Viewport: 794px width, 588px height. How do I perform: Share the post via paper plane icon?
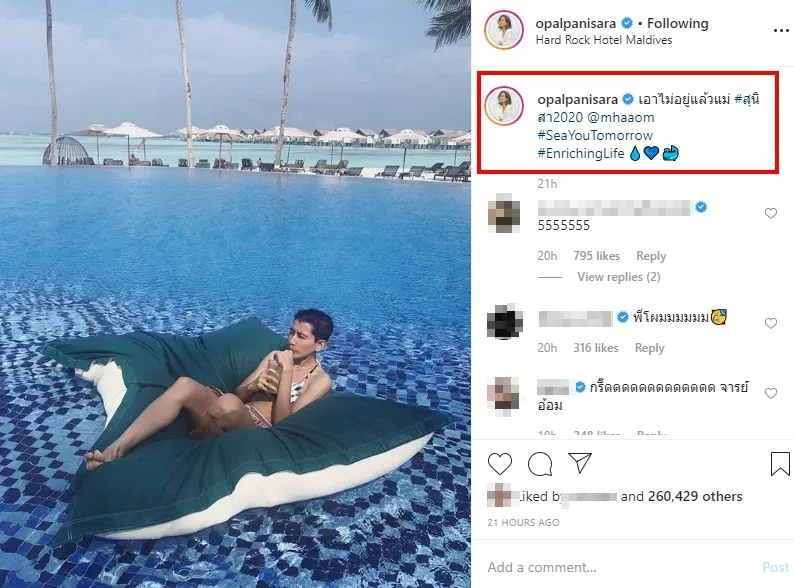[x=579, y=464]
